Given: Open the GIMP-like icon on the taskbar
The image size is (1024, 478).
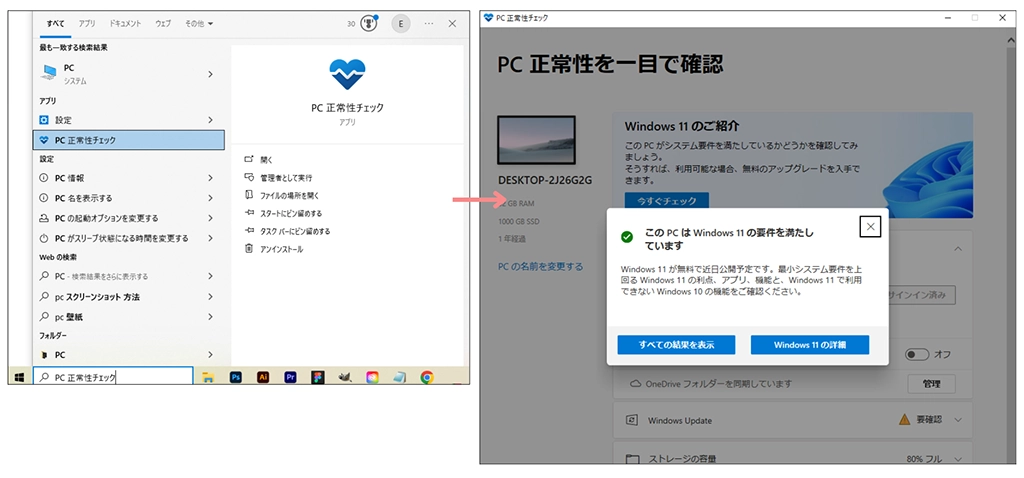Looking at the screenshot, I should click(x=345, y=377).
